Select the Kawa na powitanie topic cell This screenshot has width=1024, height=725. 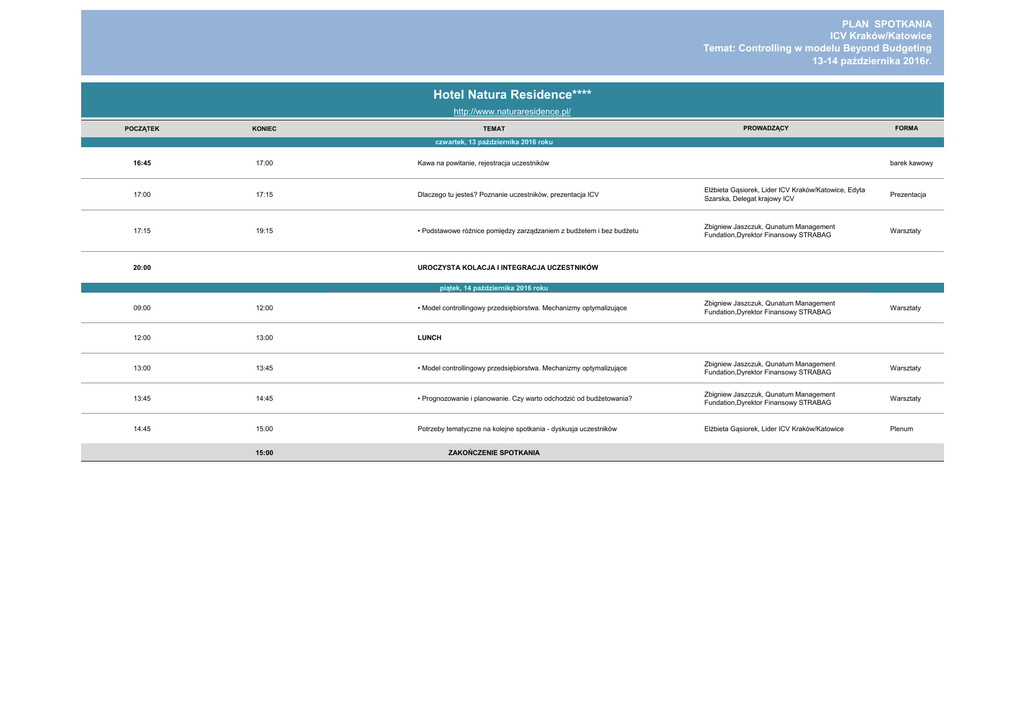483,162
